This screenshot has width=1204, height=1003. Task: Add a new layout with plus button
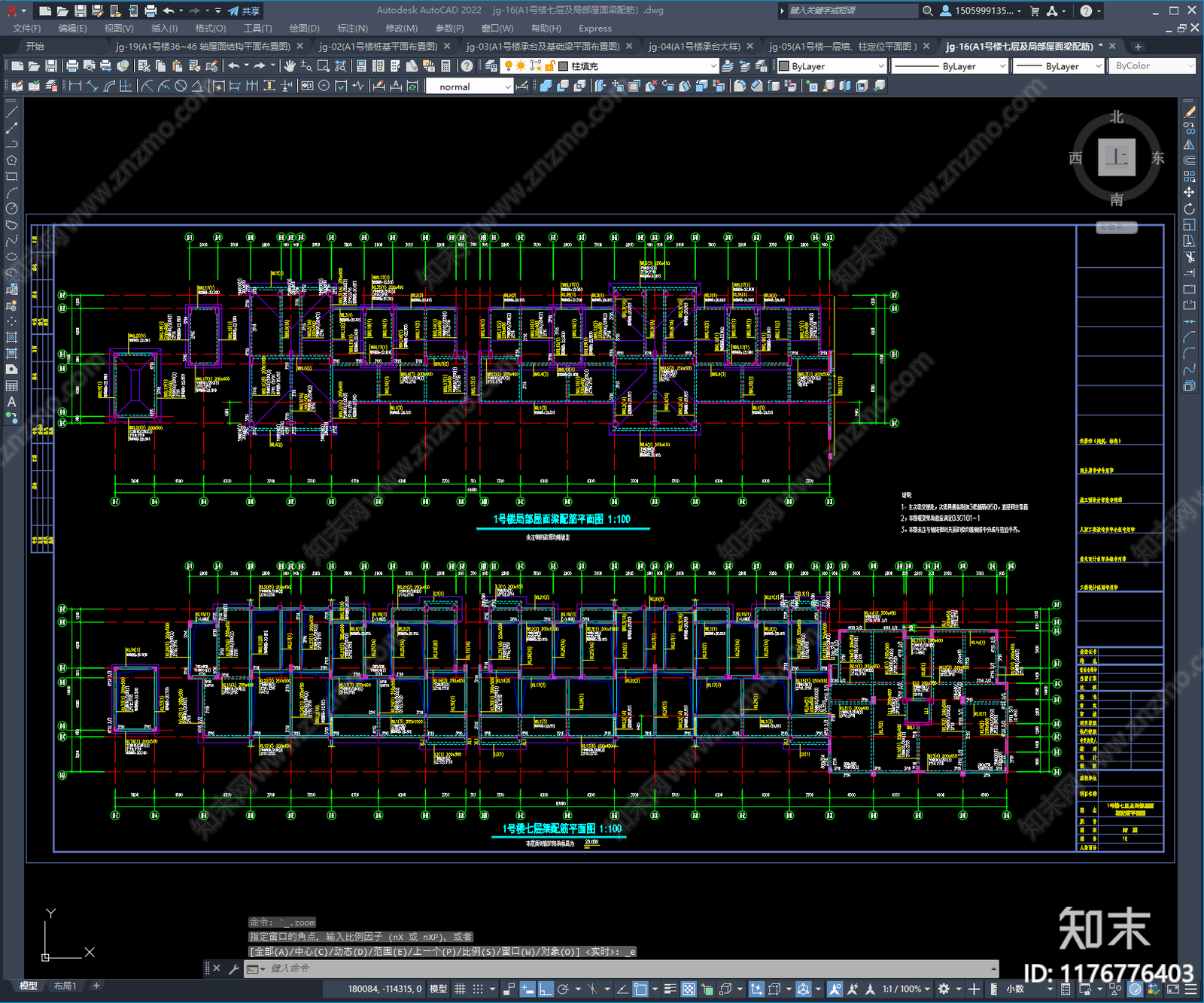tap(96, 986)
